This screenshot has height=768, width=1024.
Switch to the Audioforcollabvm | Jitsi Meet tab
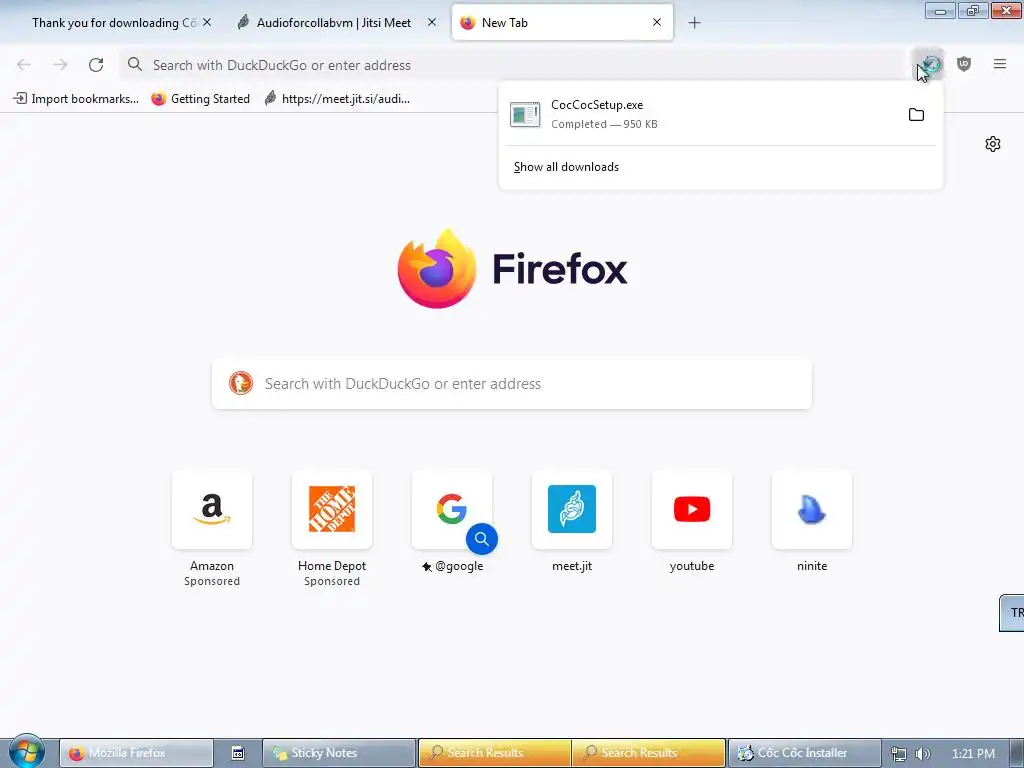pyautogui.click(x=334, y=23)
